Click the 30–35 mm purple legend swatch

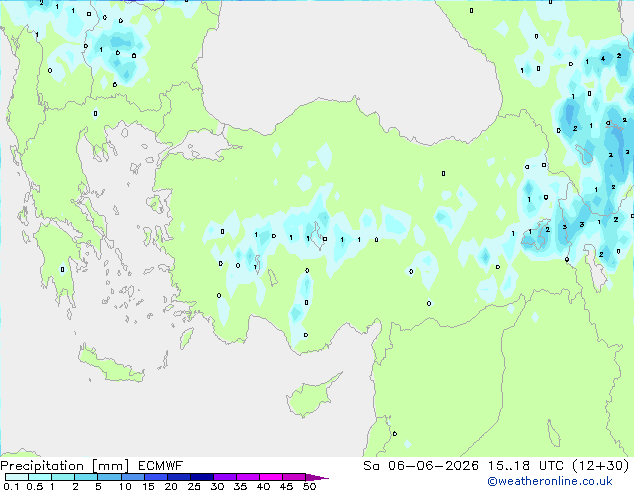coord(225,477)
